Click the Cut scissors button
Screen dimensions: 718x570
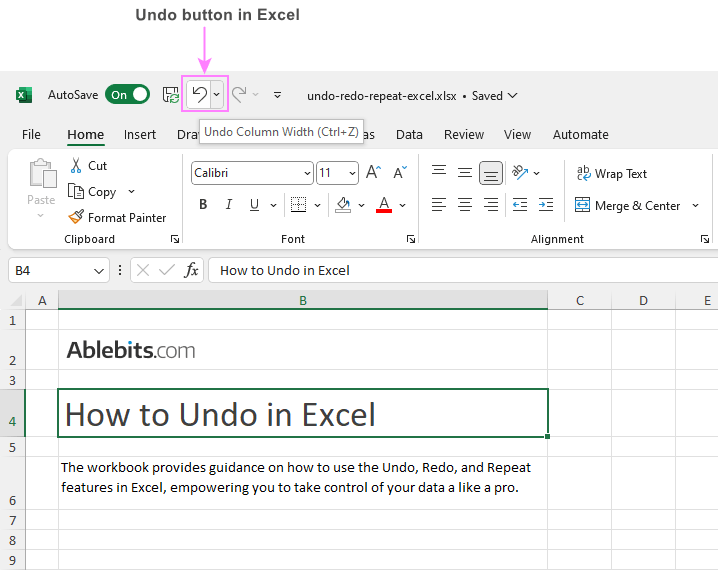(x=88, y=166)
